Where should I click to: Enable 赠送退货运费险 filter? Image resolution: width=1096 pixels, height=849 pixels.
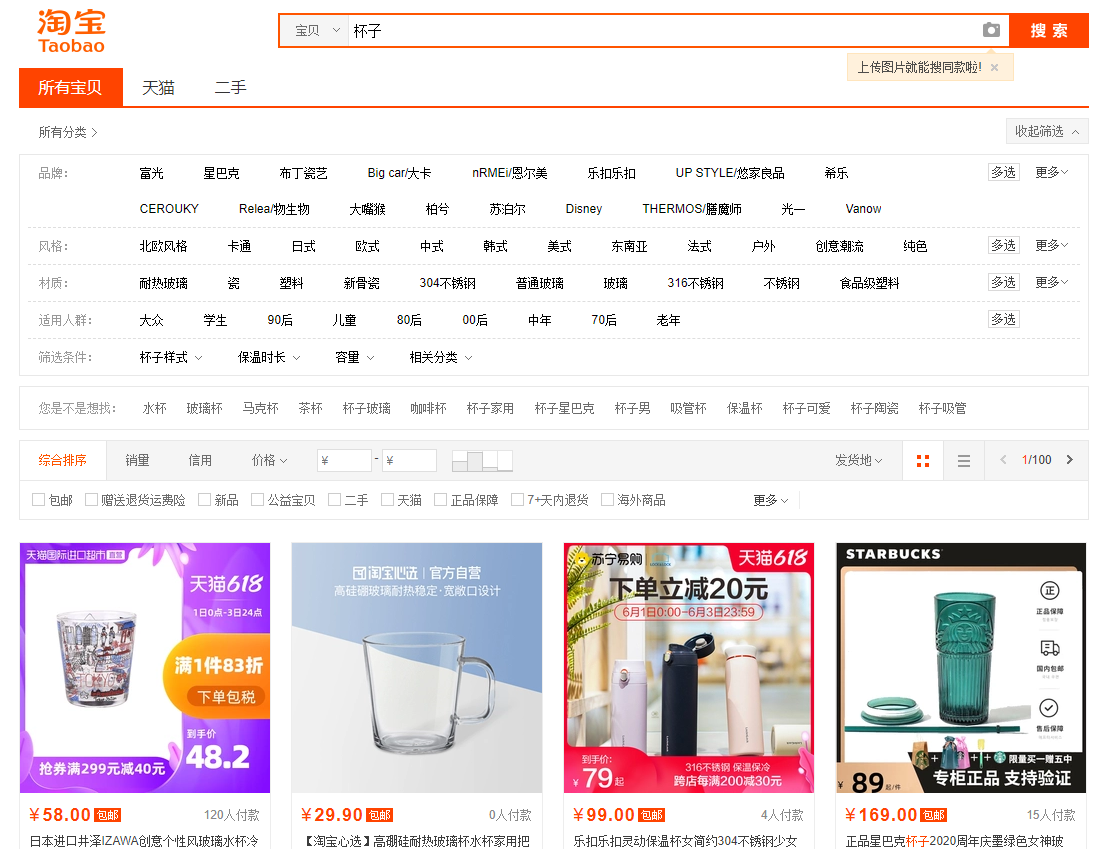tap(91, 500)
